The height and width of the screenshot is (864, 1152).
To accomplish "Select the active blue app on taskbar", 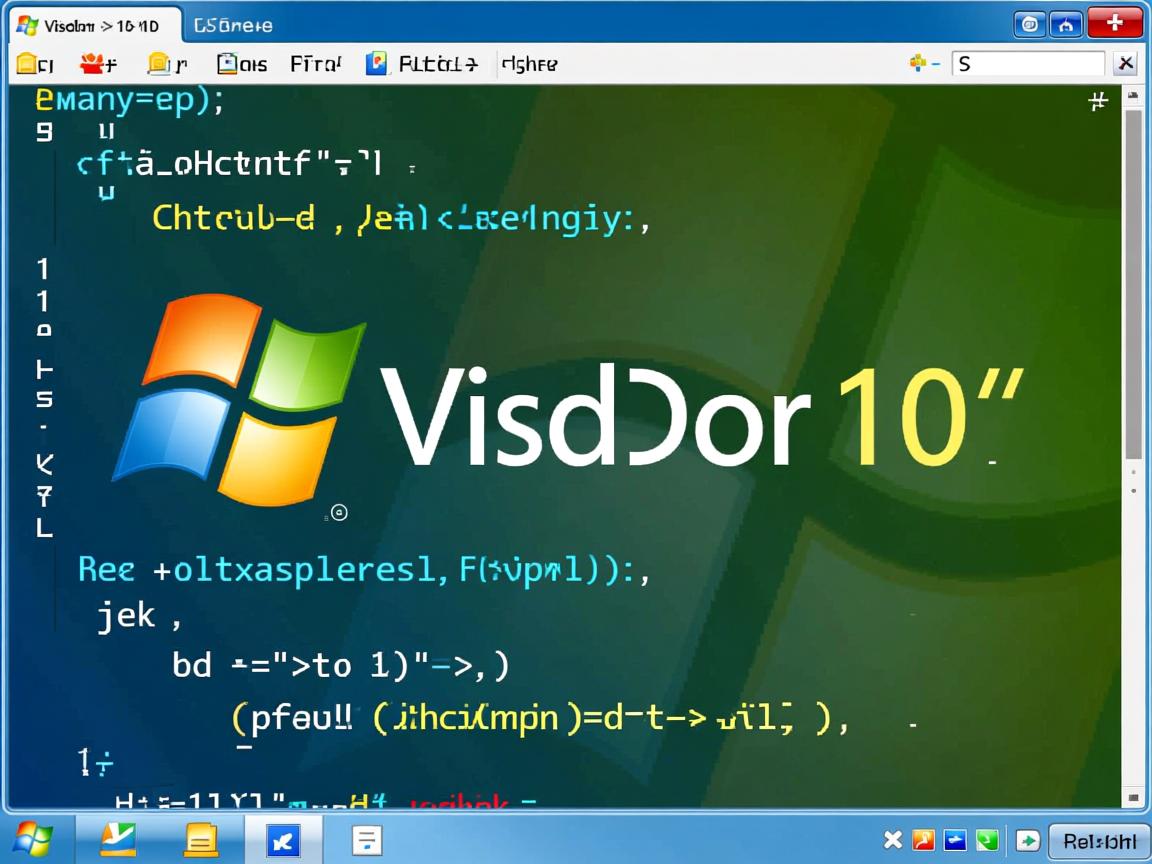I will tap(283, 838).
